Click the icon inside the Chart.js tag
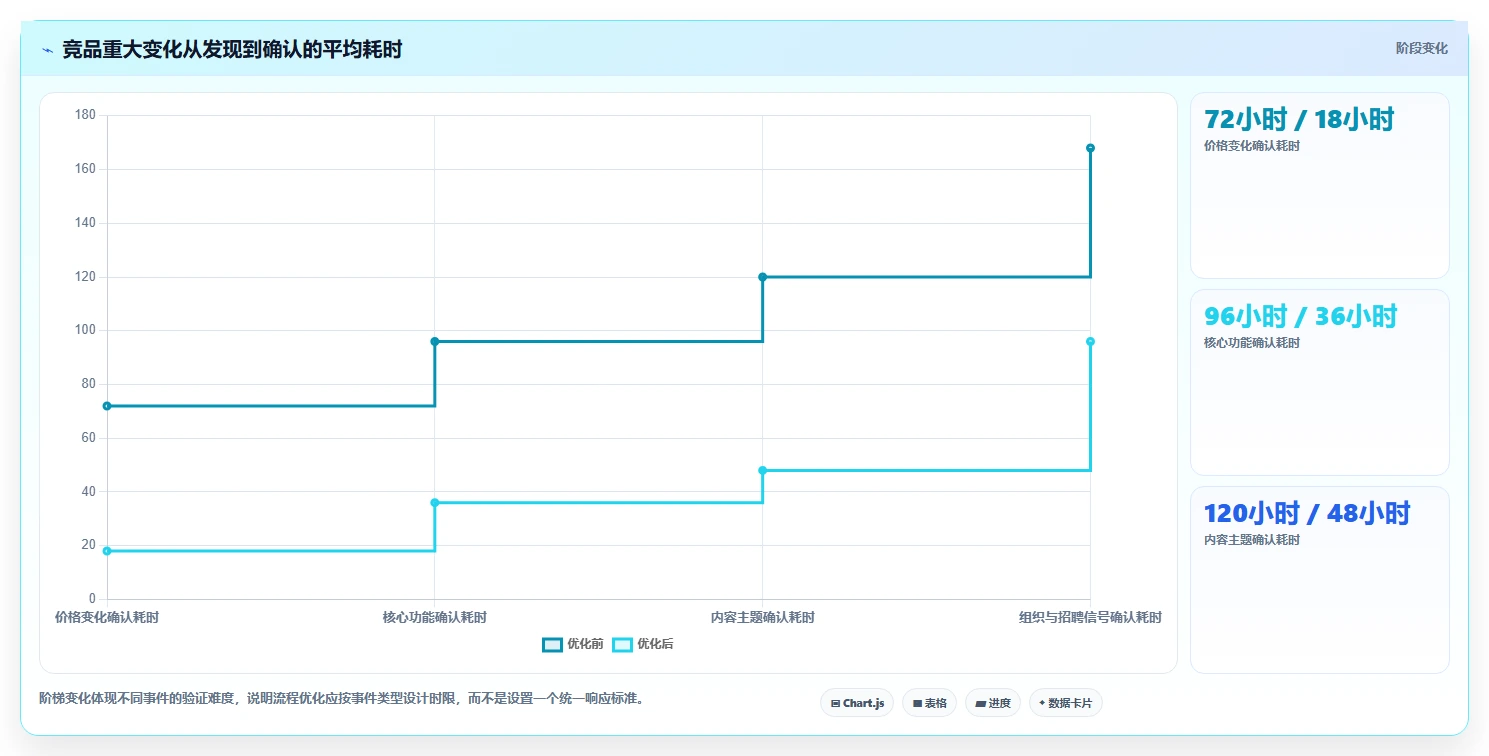The height and width of the screenshot is (756, 1489). pyautogui.click(x=835, y=704)
